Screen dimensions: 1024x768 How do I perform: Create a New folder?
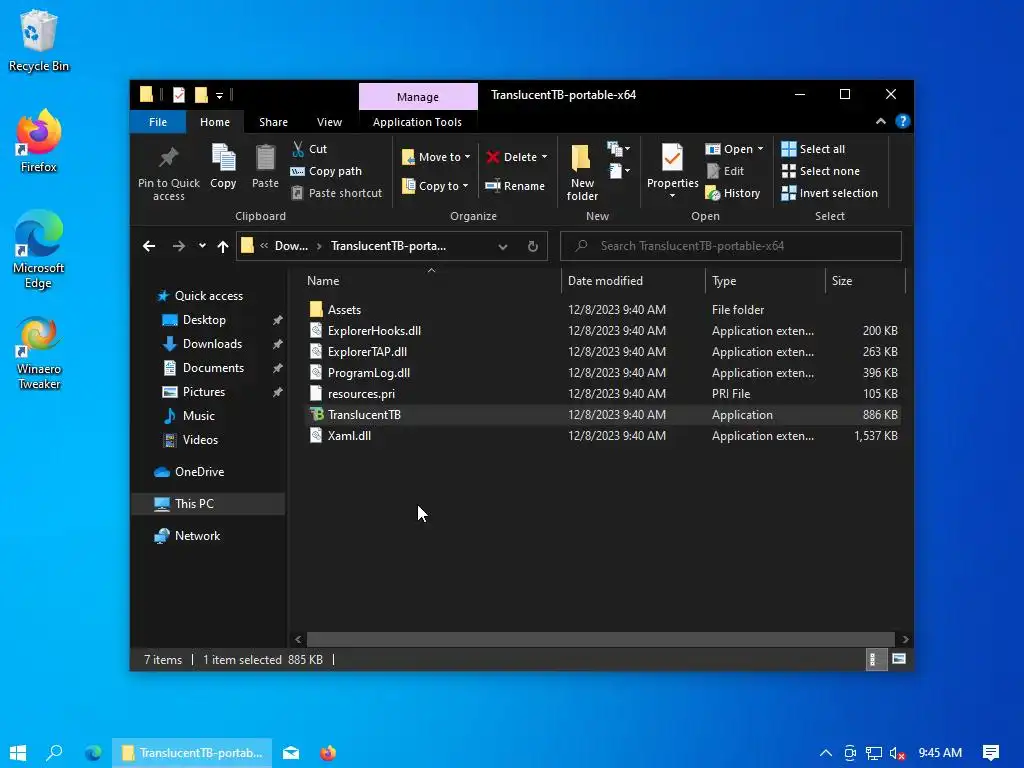[x=582, y=172]
